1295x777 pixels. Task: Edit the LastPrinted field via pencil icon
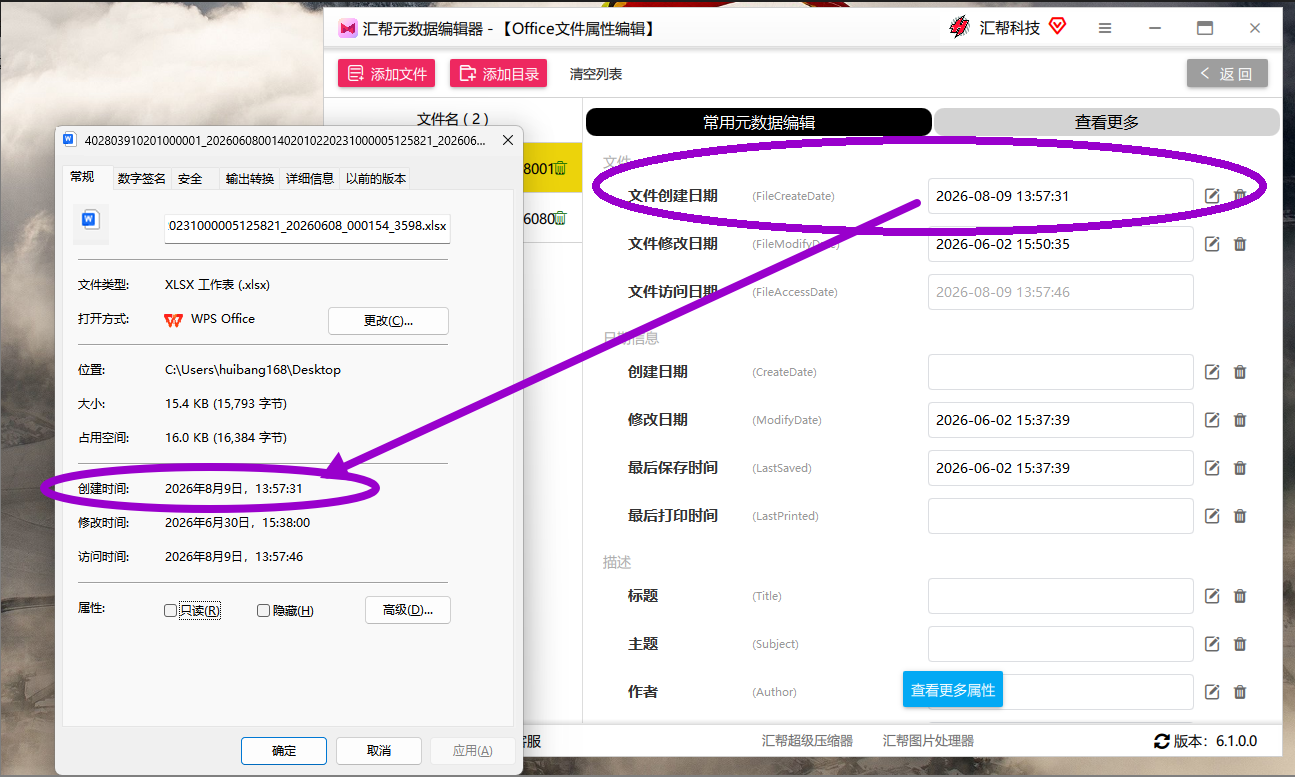(x=1212, y=516)
